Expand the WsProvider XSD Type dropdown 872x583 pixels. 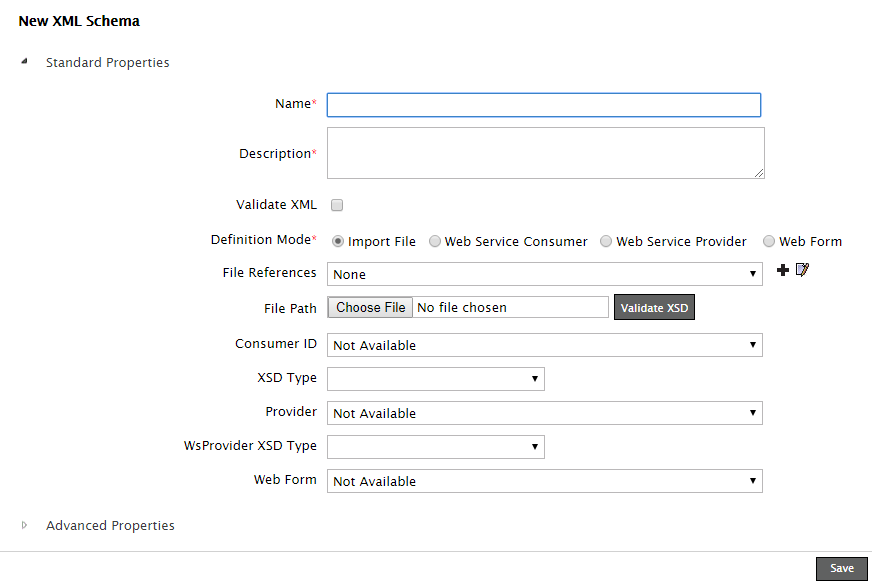(x=435, y=447)
